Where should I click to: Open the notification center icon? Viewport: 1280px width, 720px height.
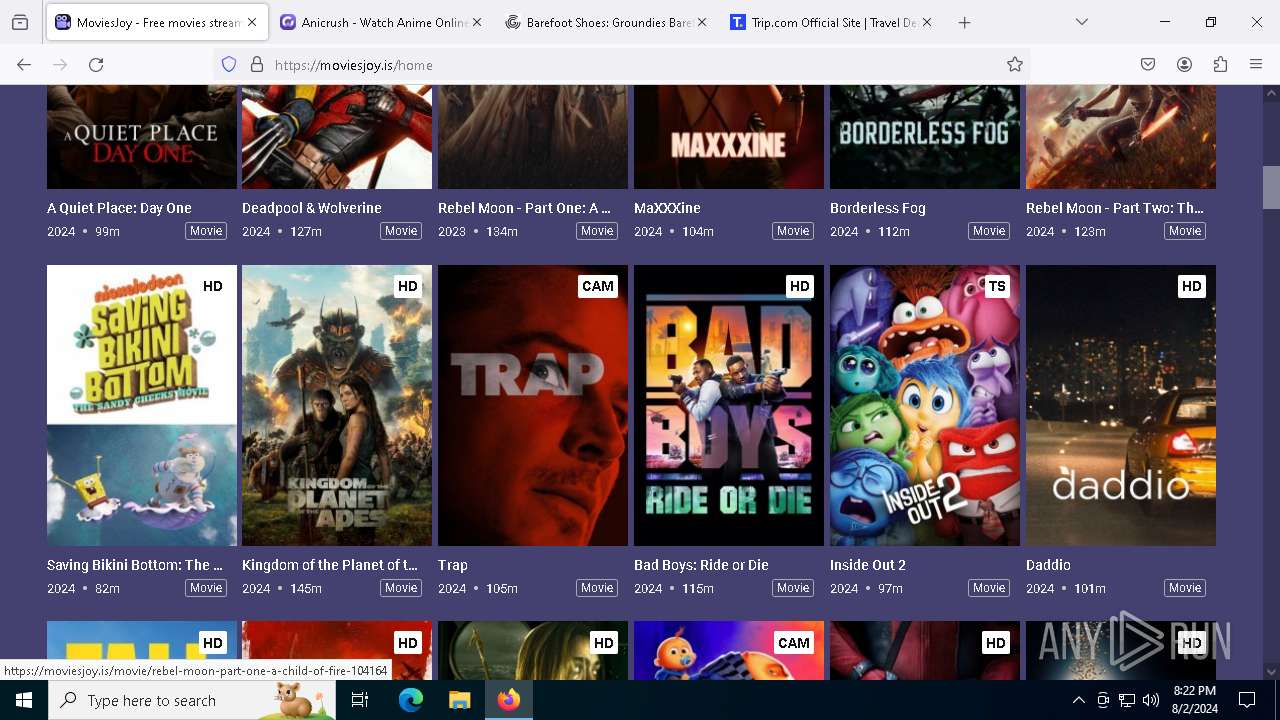click(x=1247, y=700)
